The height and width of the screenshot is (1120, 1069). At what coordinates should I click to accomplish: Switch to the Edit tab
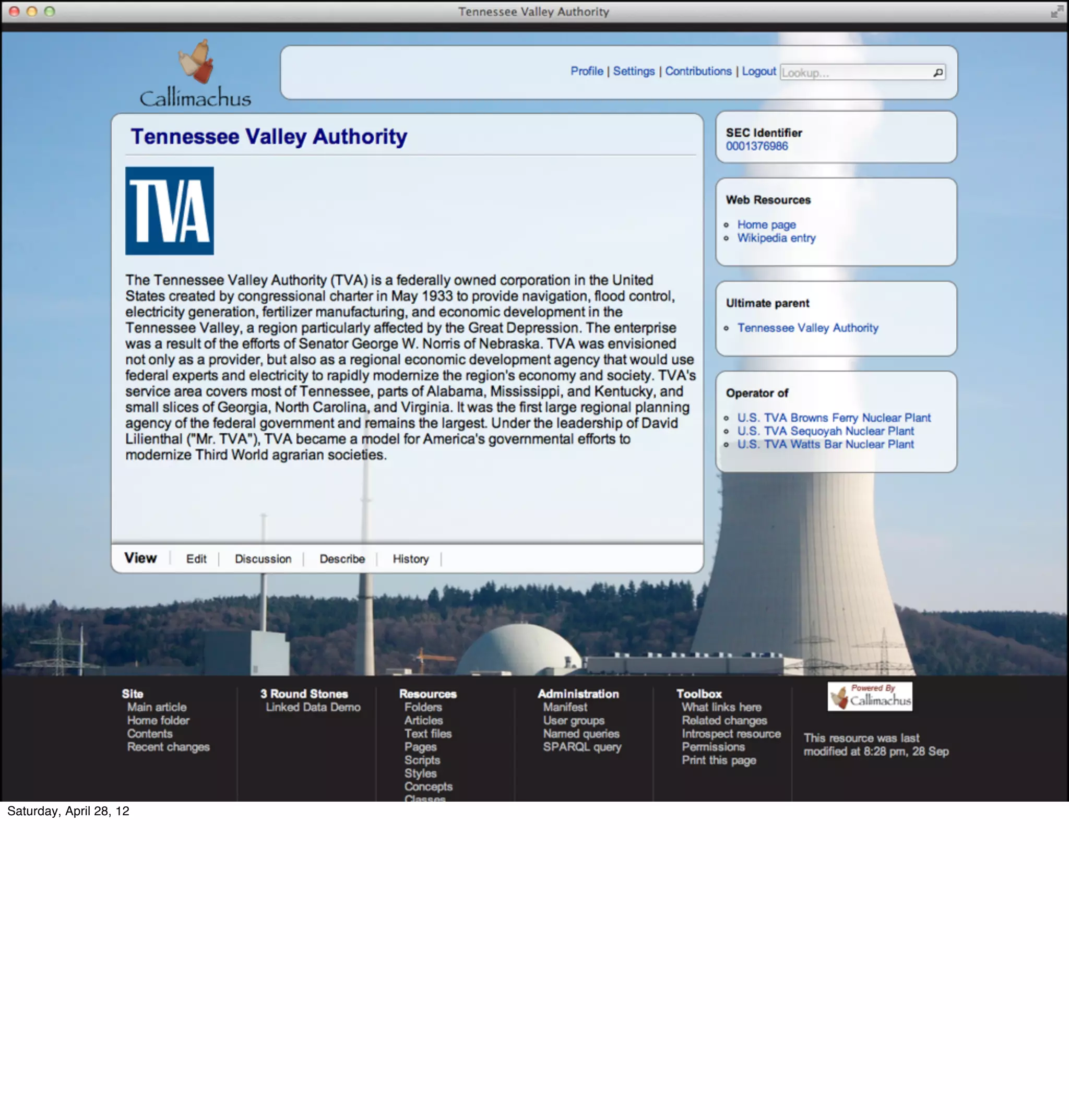(196, 558)
